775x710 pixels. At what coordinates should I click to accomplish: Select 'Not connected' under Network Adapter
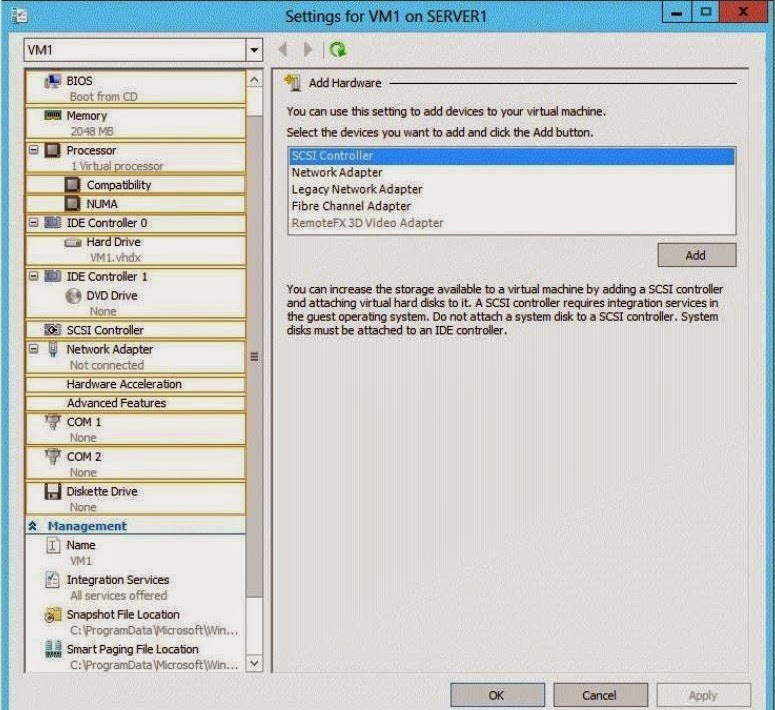[107, 365]
